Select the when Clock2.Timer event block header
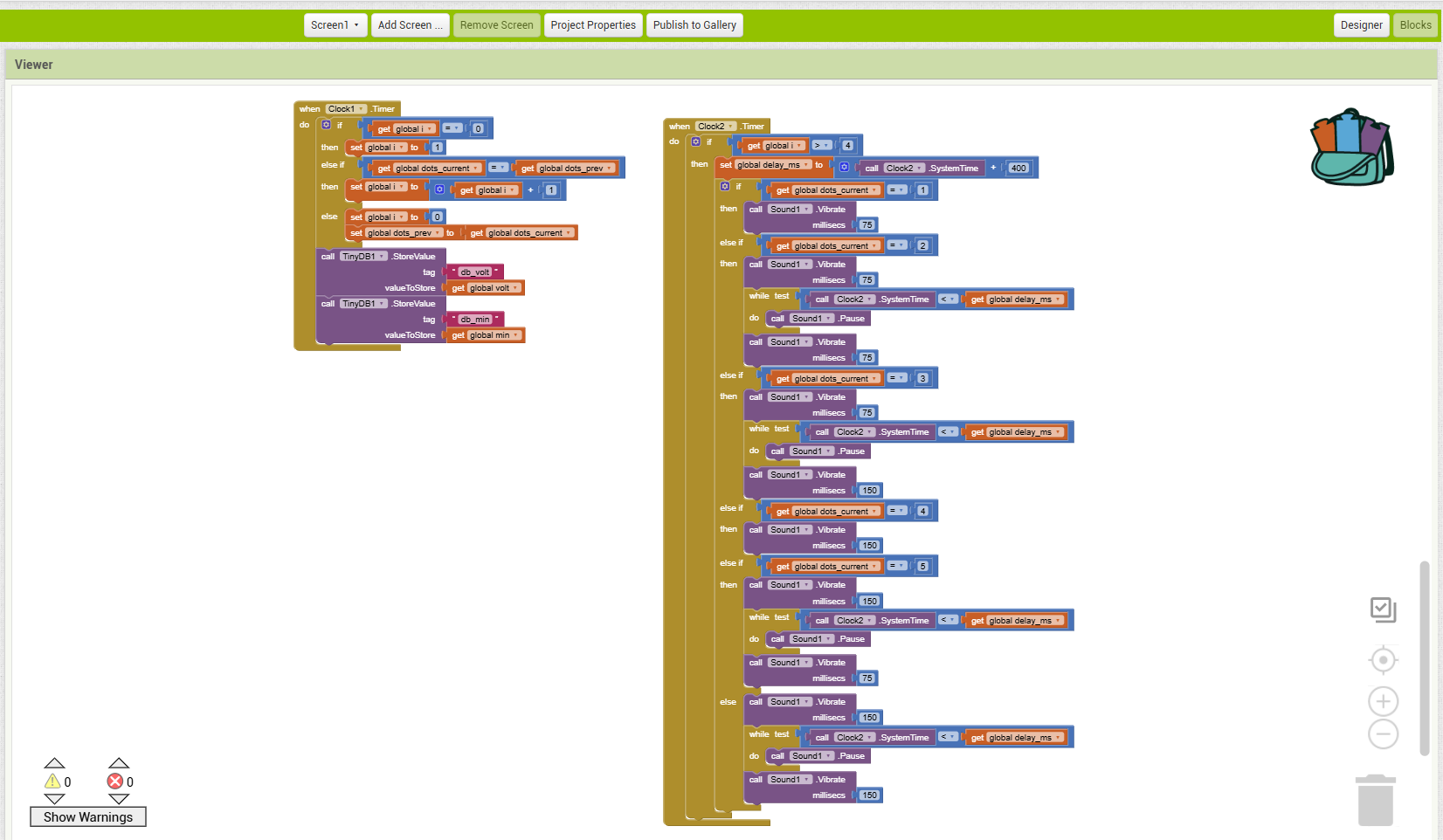Viewport: 1443px width, 840px height. [716, 127]
